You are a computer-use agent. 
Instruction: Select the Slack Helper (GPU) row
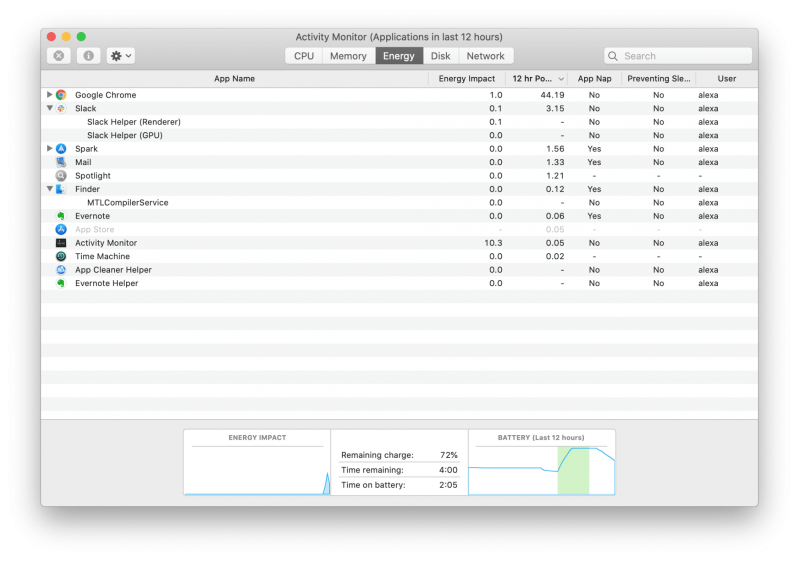[399, 135]
